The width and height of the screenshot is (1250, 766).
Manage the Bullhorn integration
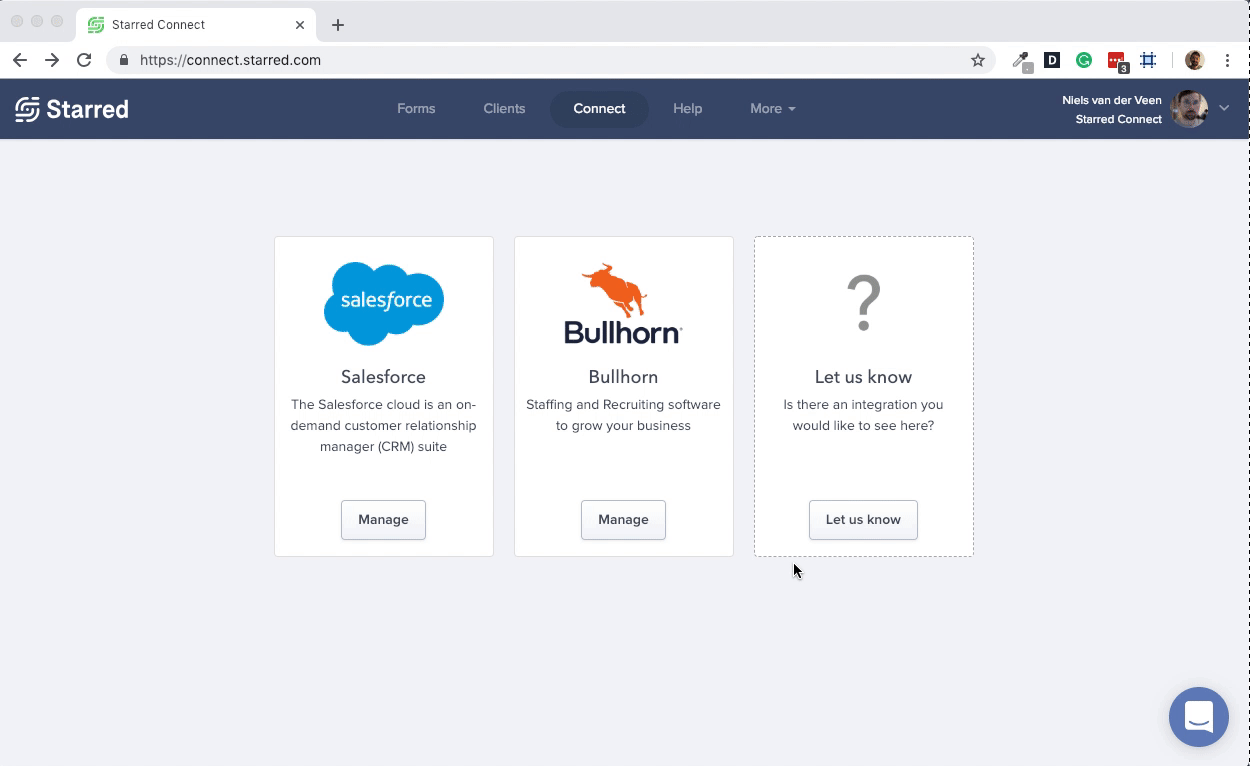click(x=623, y=520)
